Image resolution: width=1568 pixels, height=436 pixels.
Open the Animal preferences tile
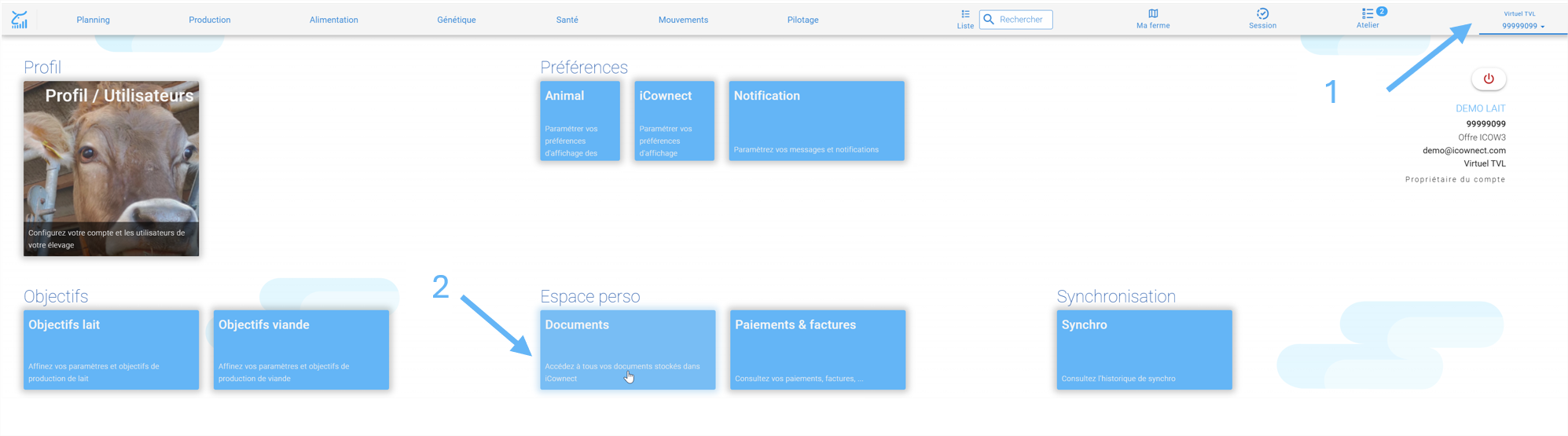pos(580,121)
